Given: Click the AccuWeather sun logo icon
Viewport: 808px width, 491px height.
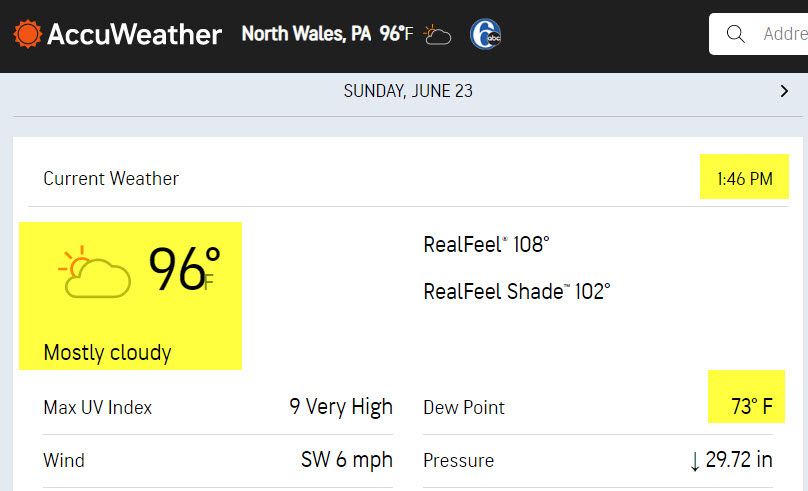Looking at the screenshot, I should (x=27, y=34).
